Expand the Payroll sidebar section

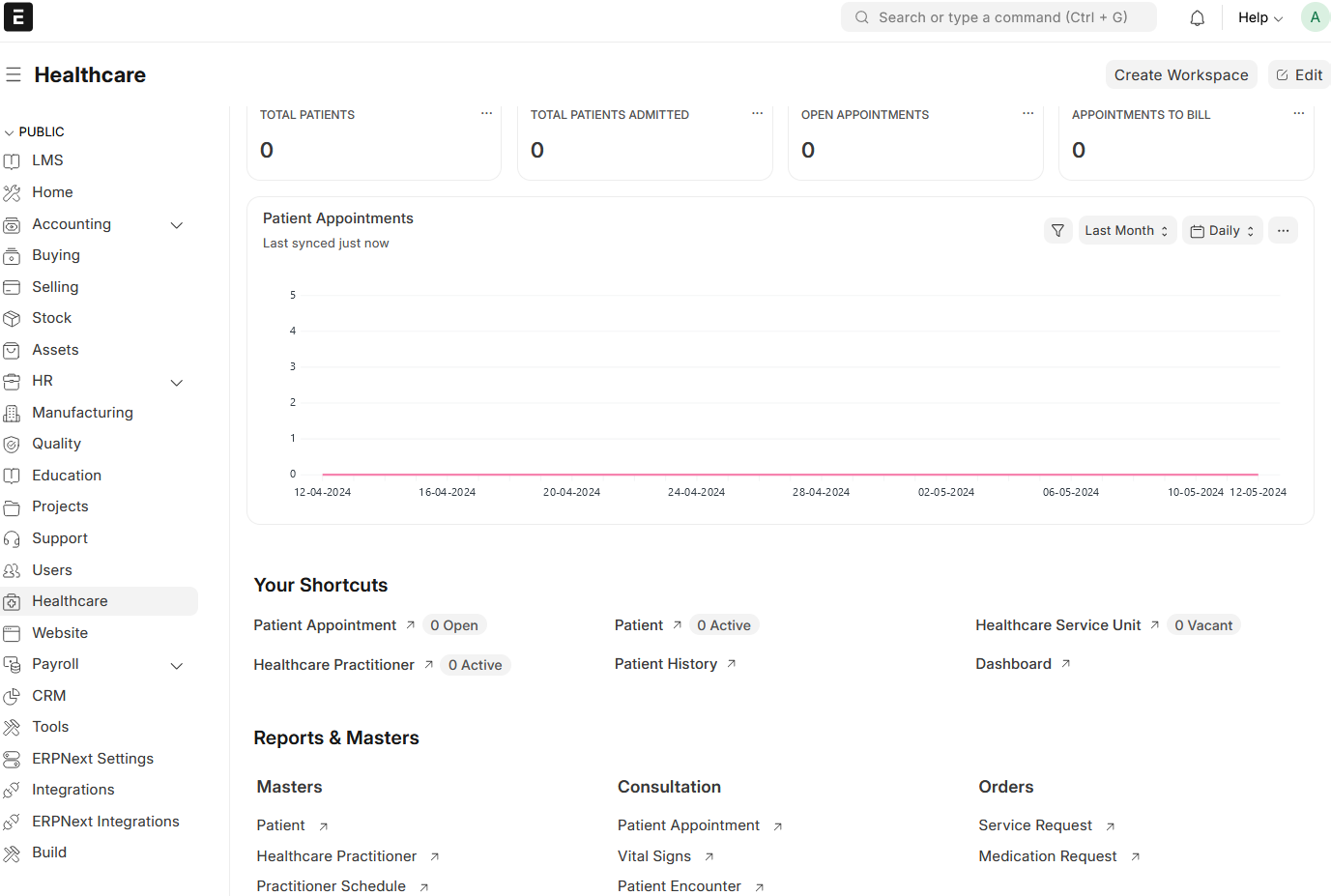tap(177, 665)
